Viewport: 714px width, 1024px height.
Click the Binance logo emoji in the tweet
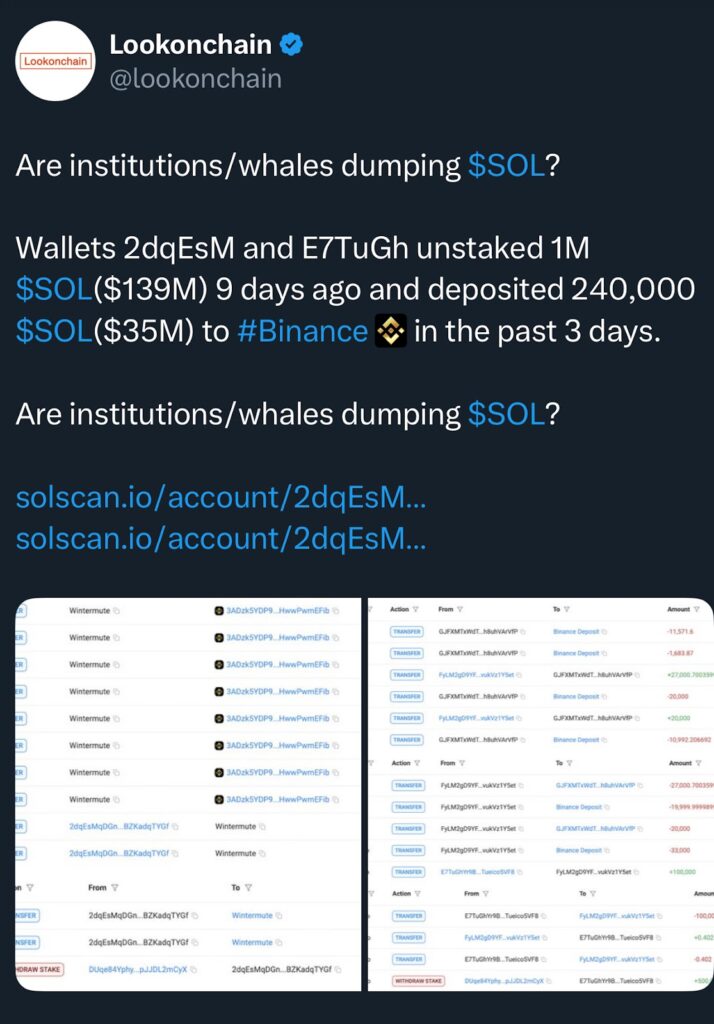coord(391,331)
